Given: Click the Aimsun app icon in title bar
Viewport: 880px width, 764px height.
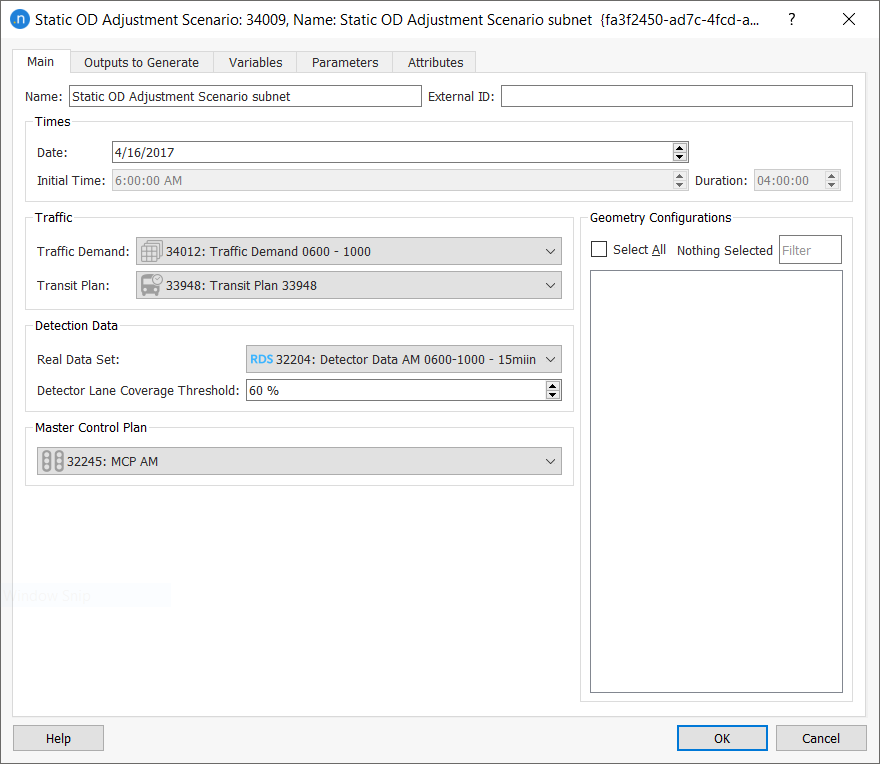Looking at the screenshot, I should tap(19, 20).
